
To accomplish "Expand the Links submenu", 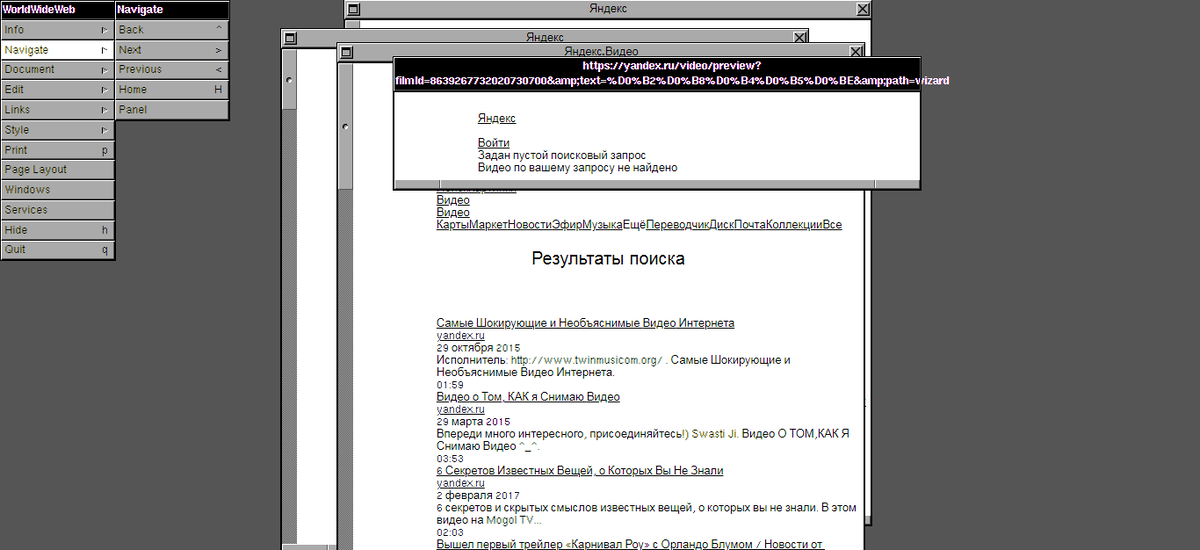I will point(58,110).
